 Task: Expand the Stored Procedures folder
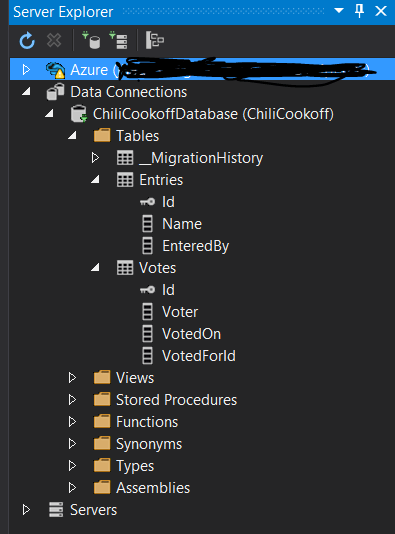click(72, 400)
